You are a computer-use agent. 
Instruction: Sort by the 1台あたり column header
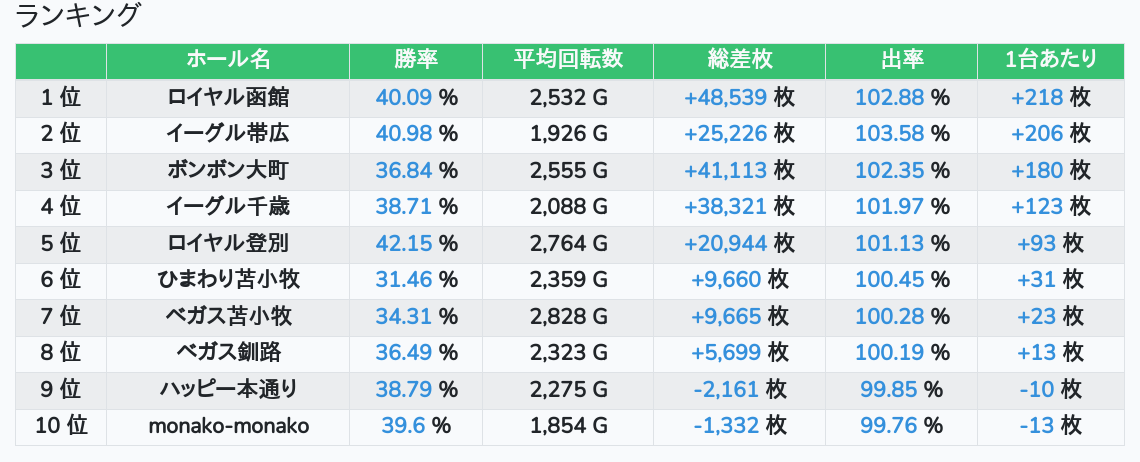click(1050, 60)
